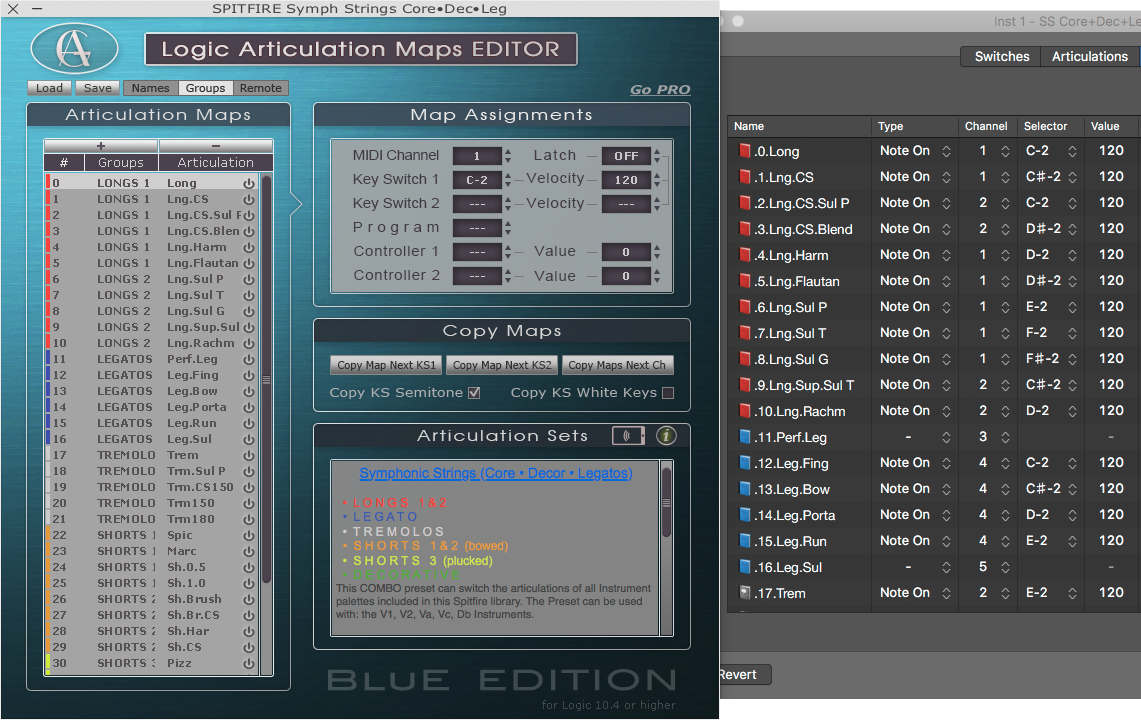Click the AG logo emblem
The image size is (1141, 720).
click(x=74, y=49)
